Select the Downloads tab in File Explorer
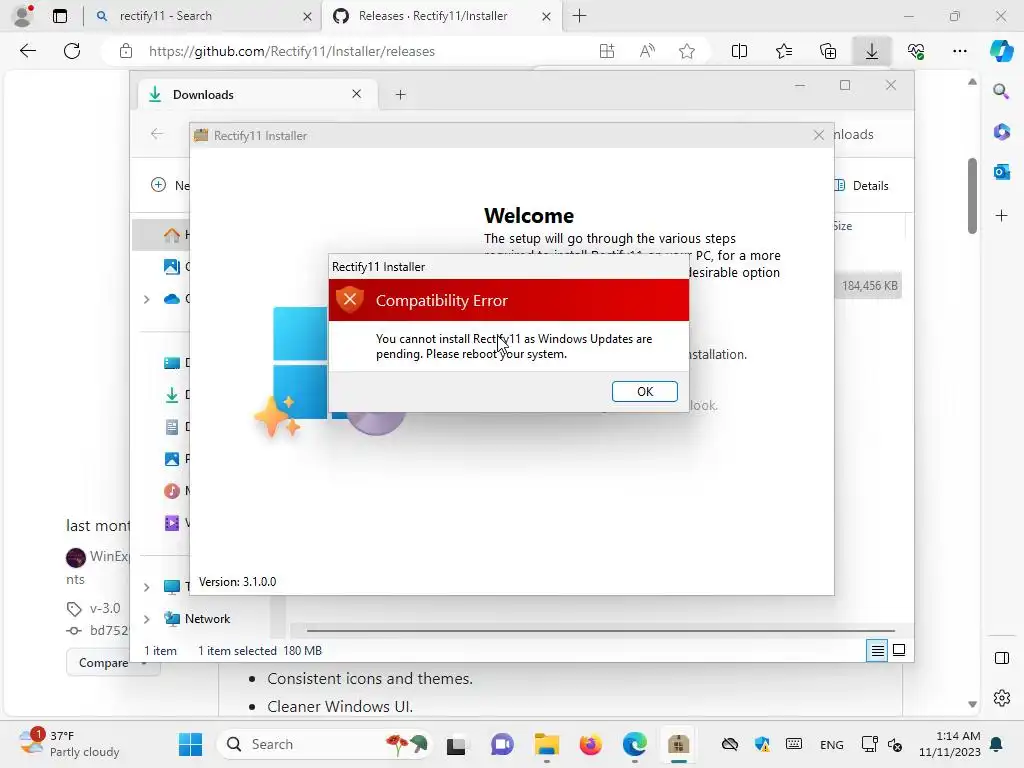Image resolution: width=1024 pixels, height=768 pixels. tap(258, 95)
